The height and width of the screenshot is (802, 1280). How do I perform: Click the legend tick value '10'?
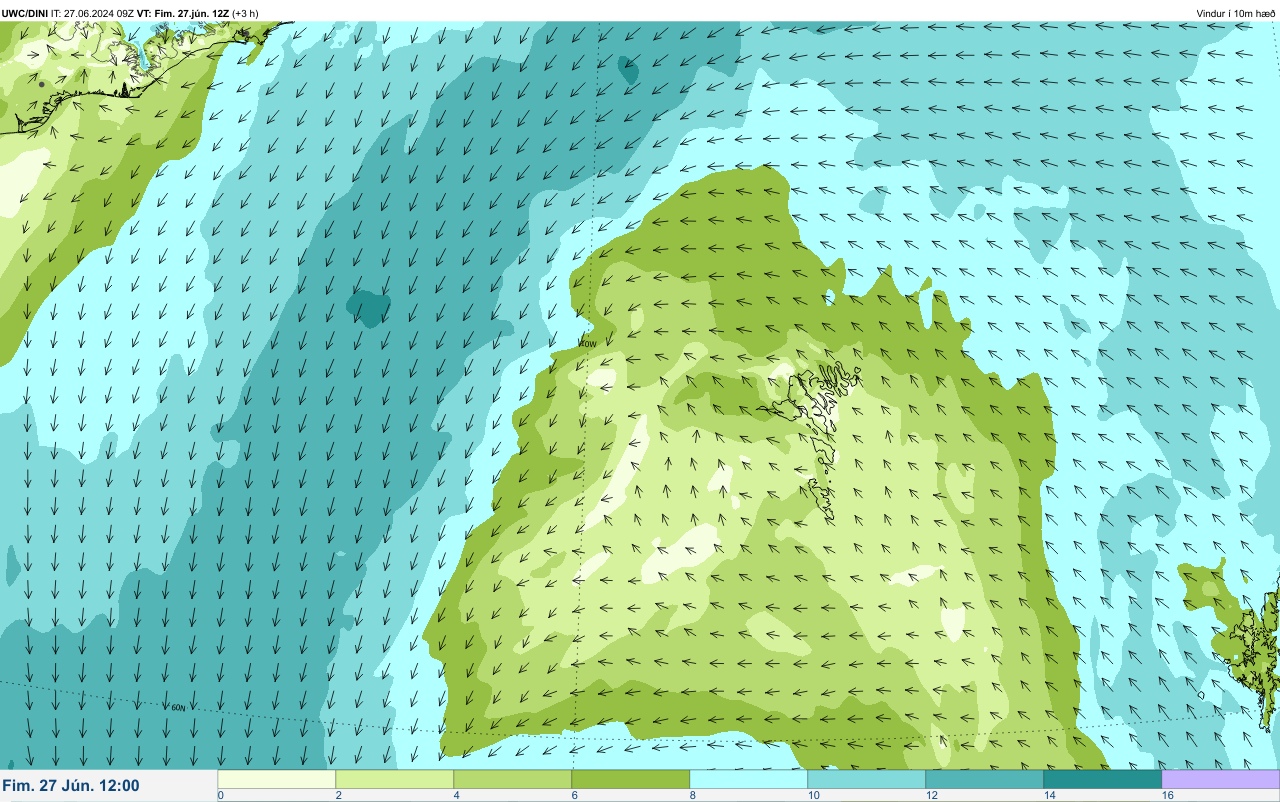click(813, 795)
